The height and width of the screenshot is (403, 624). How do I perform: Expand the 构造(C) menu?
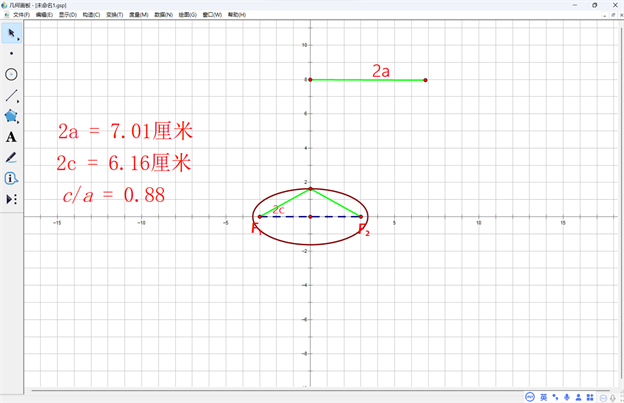click(x=91, y=15)
